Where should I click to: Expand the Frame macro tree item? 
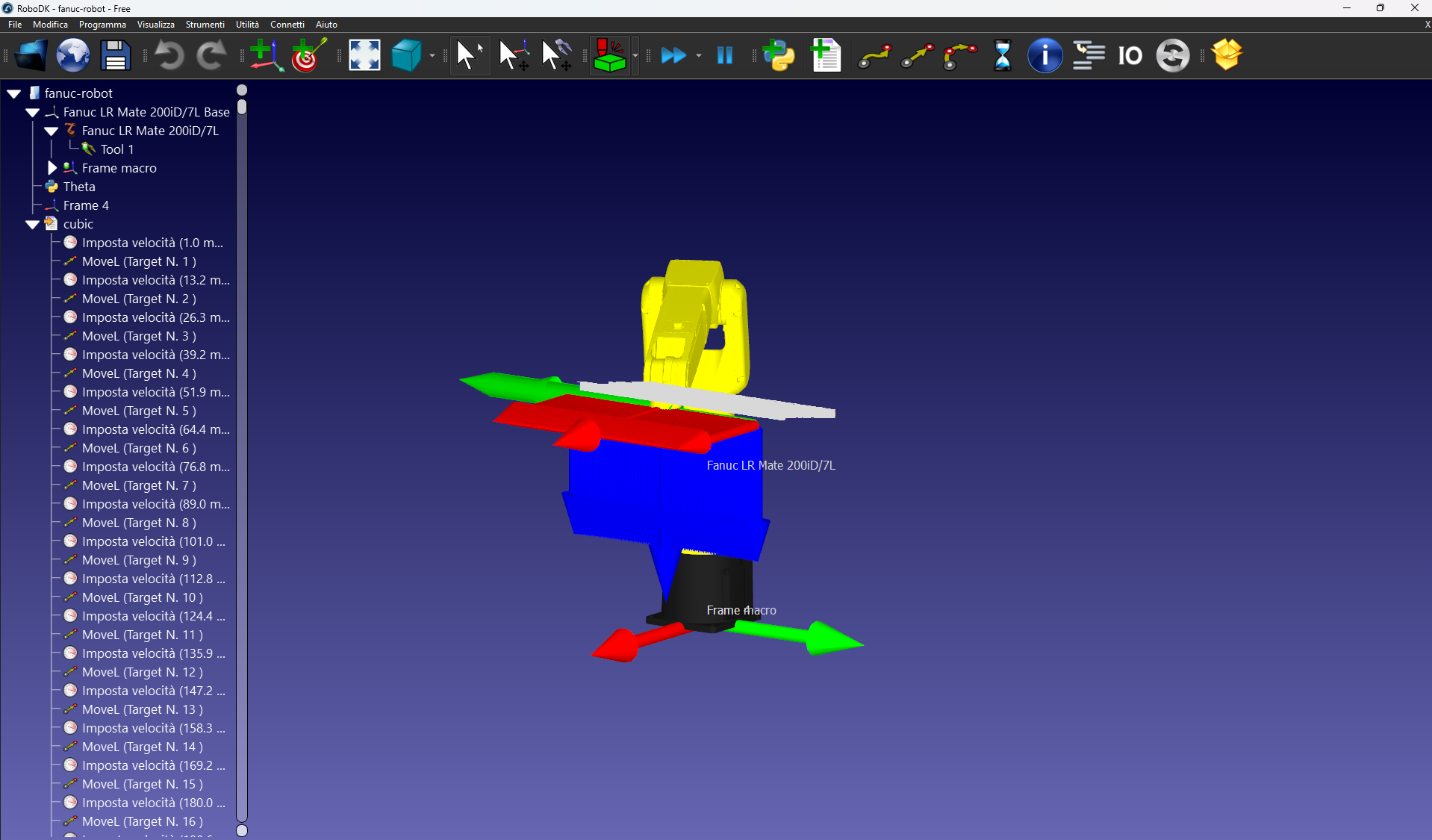tap(52, 168)
